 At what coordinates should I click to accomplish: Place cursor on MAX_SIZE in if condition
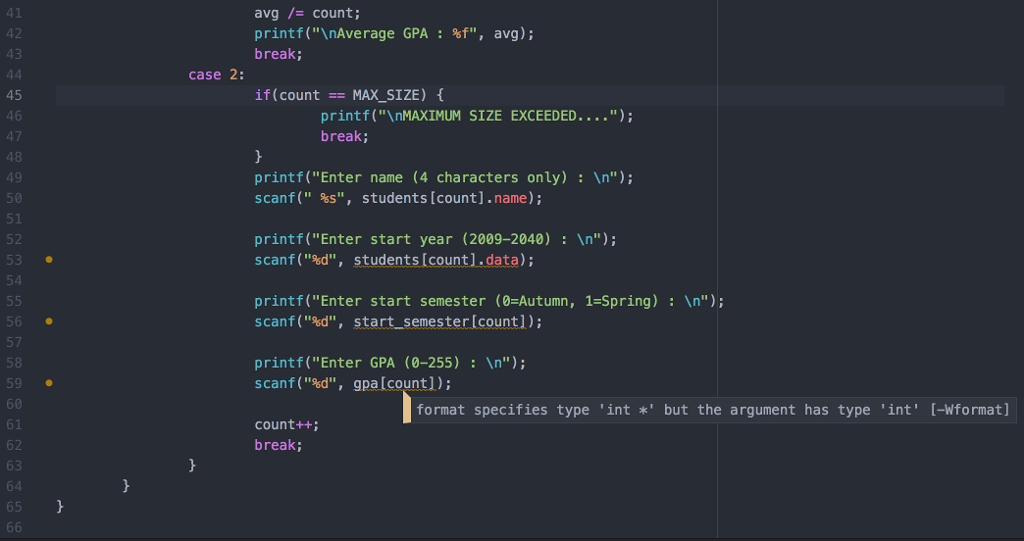click(x=385, y=95)
